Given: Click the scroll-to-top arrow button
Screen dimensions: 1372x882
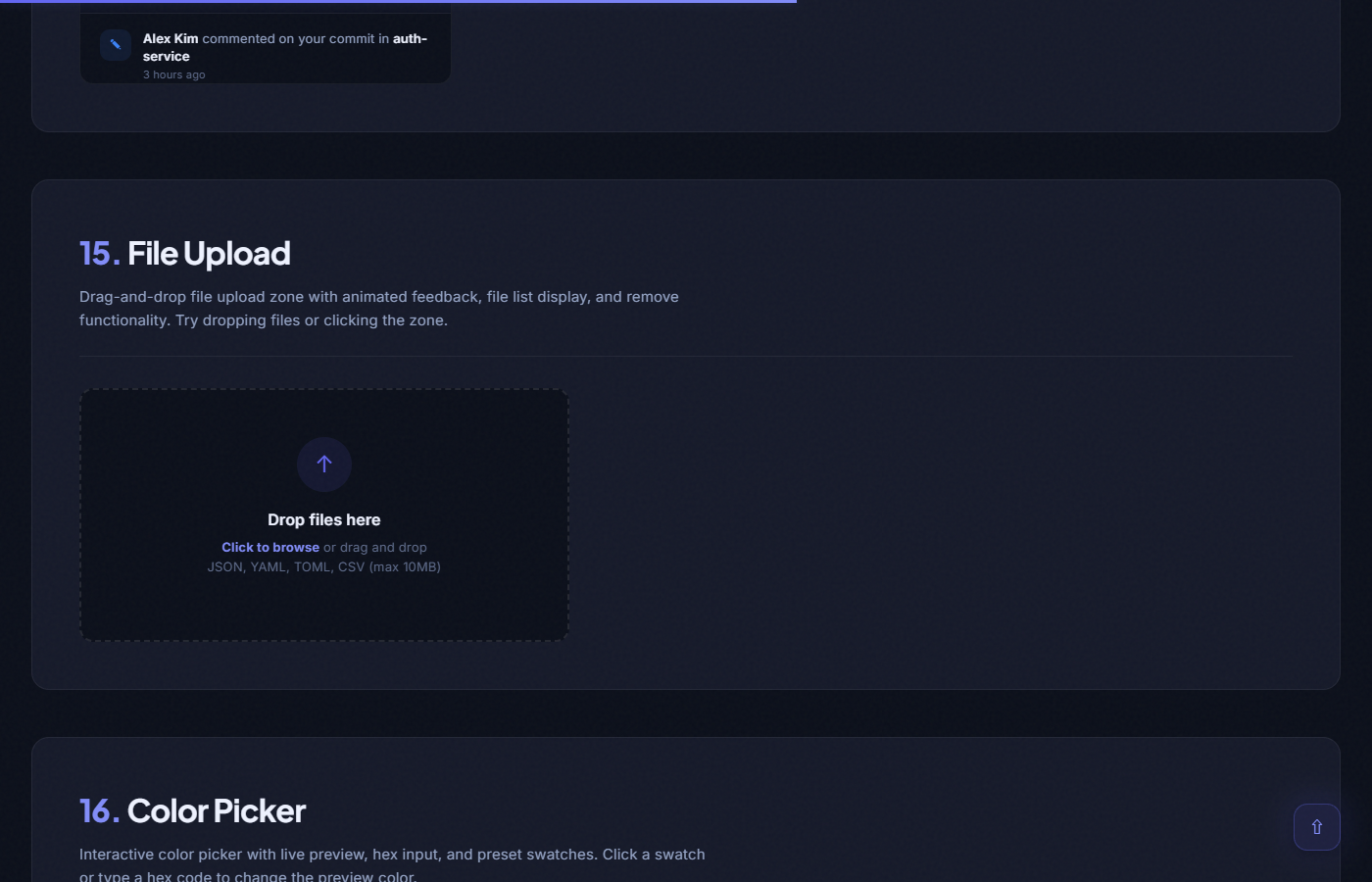Looking at the screenshot, I should [1316, 827].
